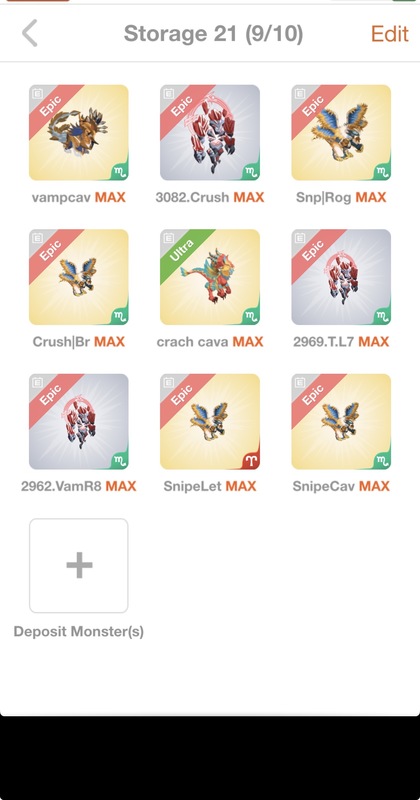Tap the green Scorpio badge on SnipeCav
Image resolution: width=420 pixels, height=800 pixels.
coord(381,459)
